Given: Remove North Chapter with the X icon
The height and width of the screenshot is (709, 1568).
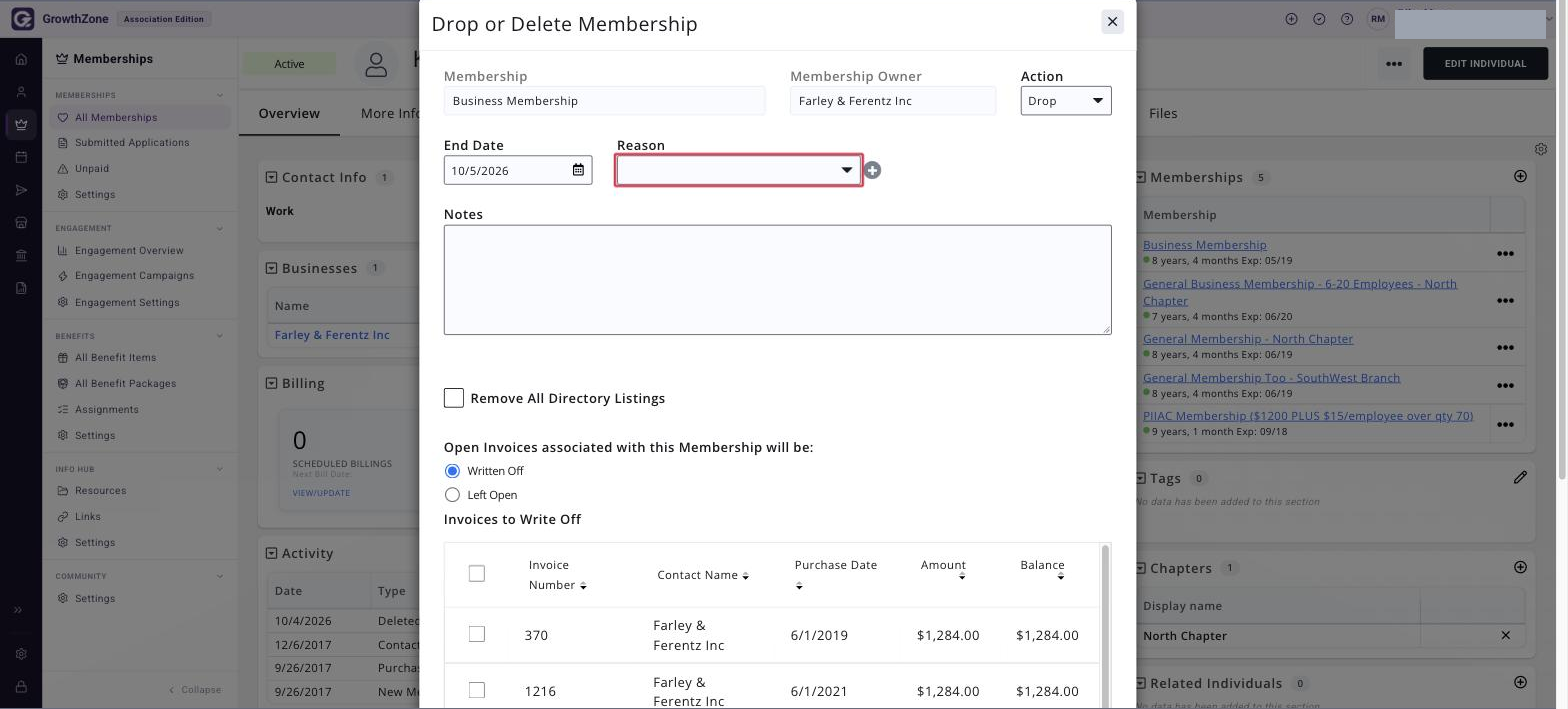Looking at the screenshot, I should coord(1506,636).
